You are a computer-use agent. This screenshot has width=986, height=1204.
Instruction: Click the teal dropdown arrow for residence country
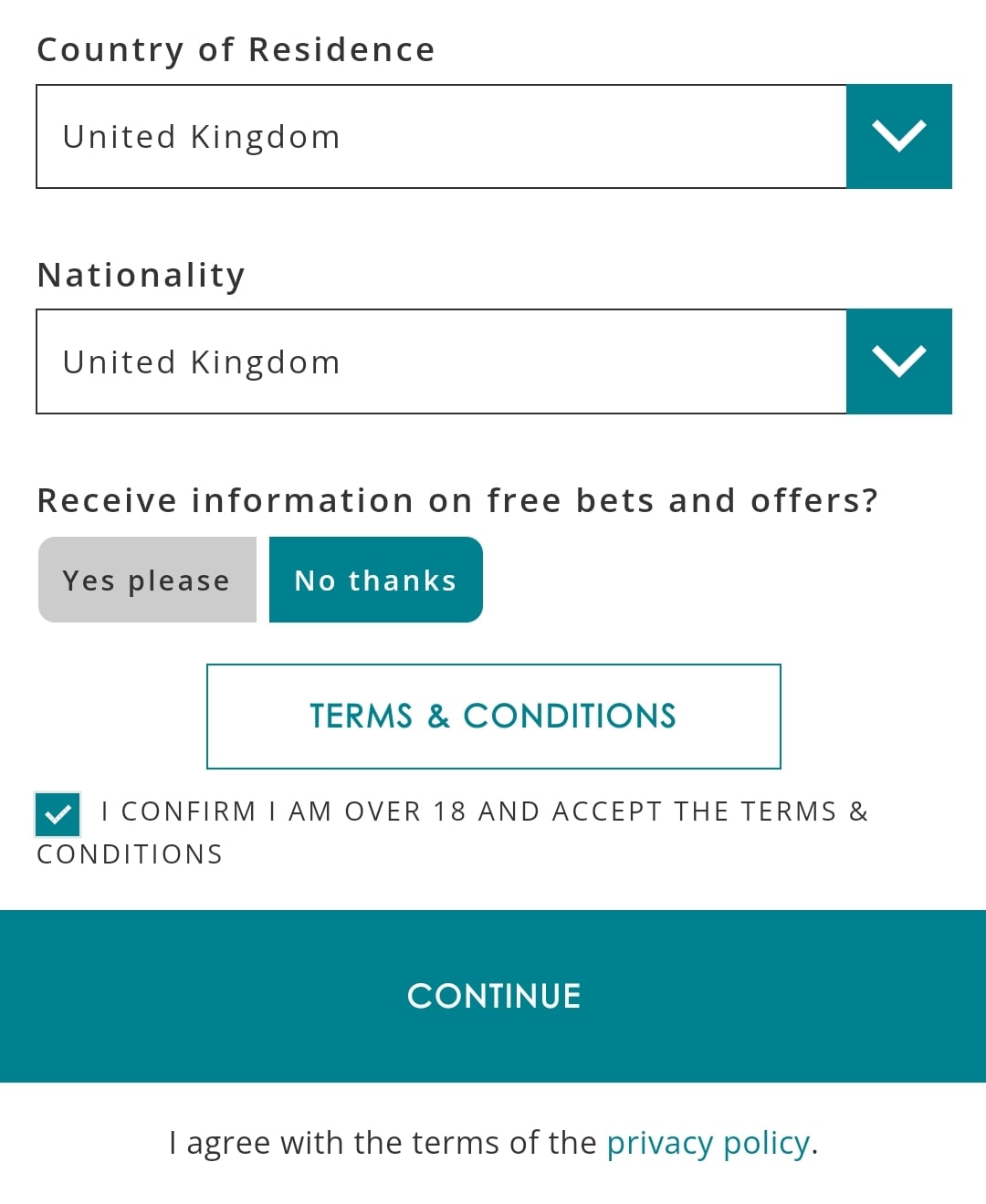899,135
